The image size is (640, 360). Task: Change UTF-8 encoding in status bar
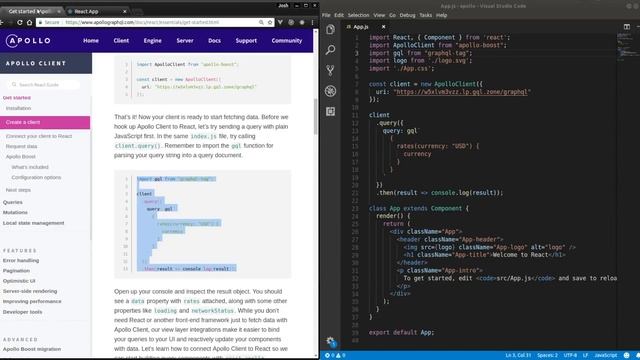point(570,356)
